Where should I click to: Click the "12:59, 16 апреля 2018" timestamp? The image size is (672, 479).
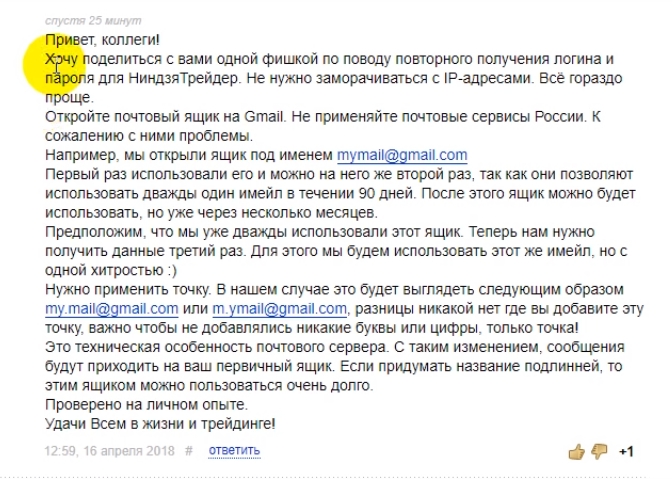[111, 450]
